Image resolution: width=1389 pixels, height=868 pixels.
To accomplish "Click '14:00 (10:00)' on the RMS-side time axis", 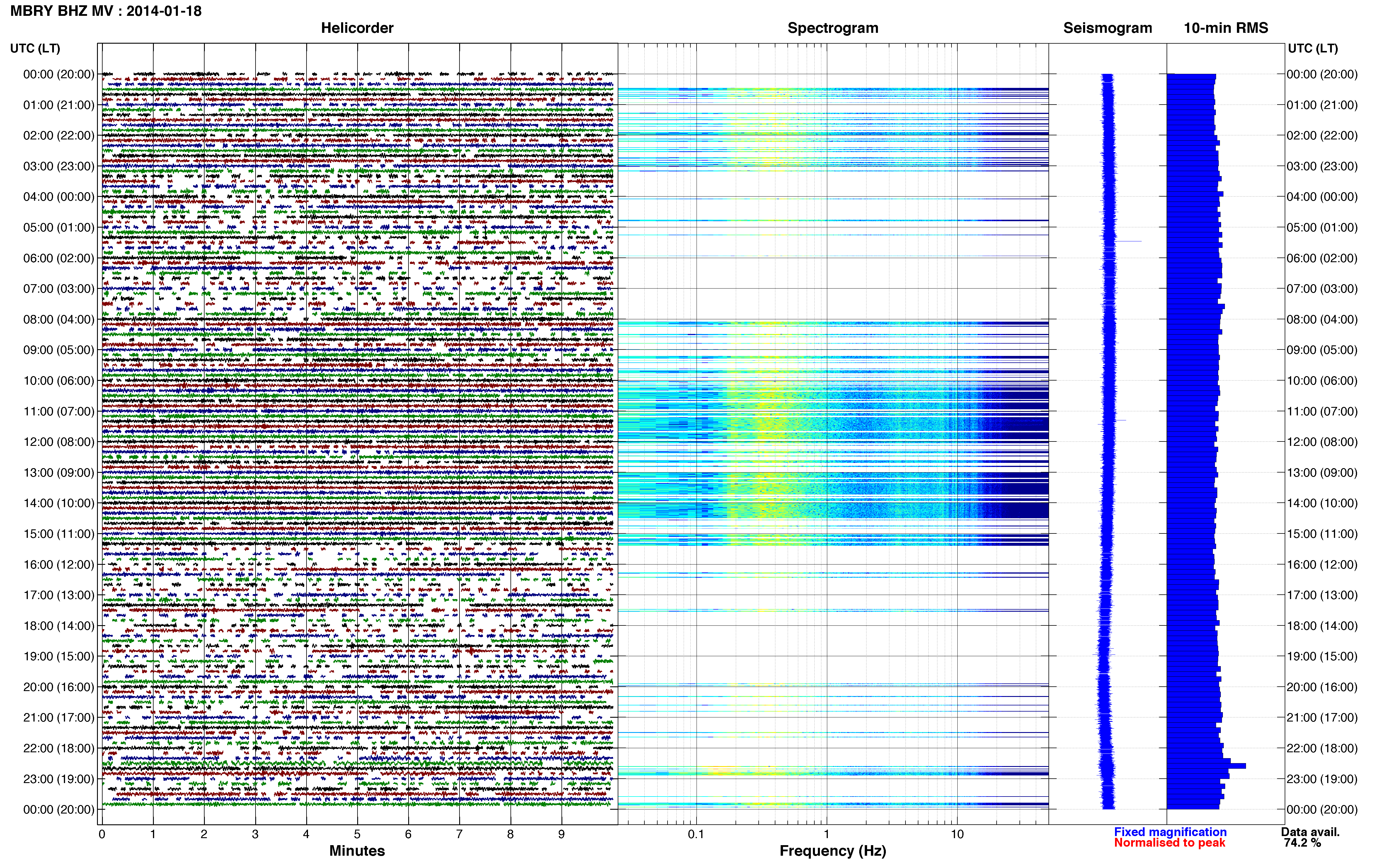I will 1322,504.
